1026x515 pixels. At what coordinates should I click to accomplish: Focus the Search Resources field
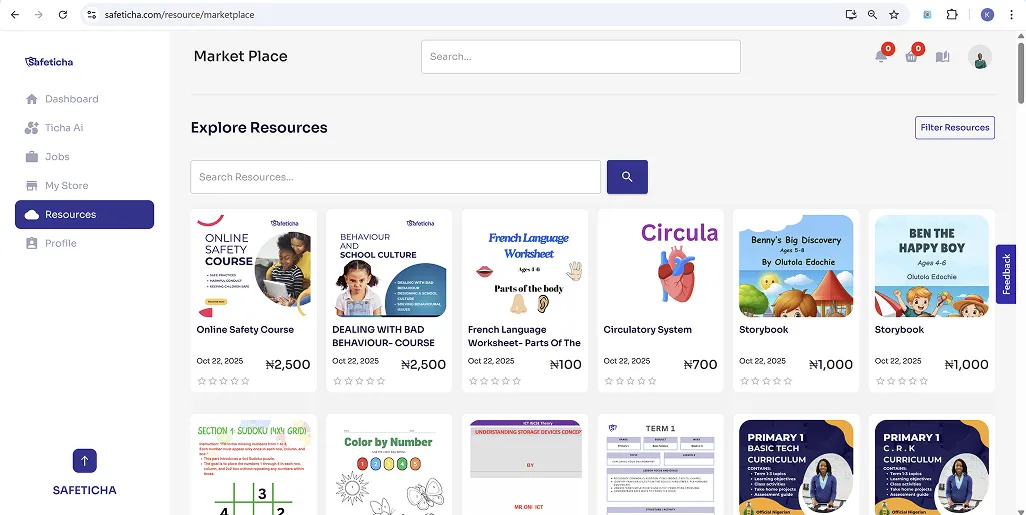click(395, 177)
